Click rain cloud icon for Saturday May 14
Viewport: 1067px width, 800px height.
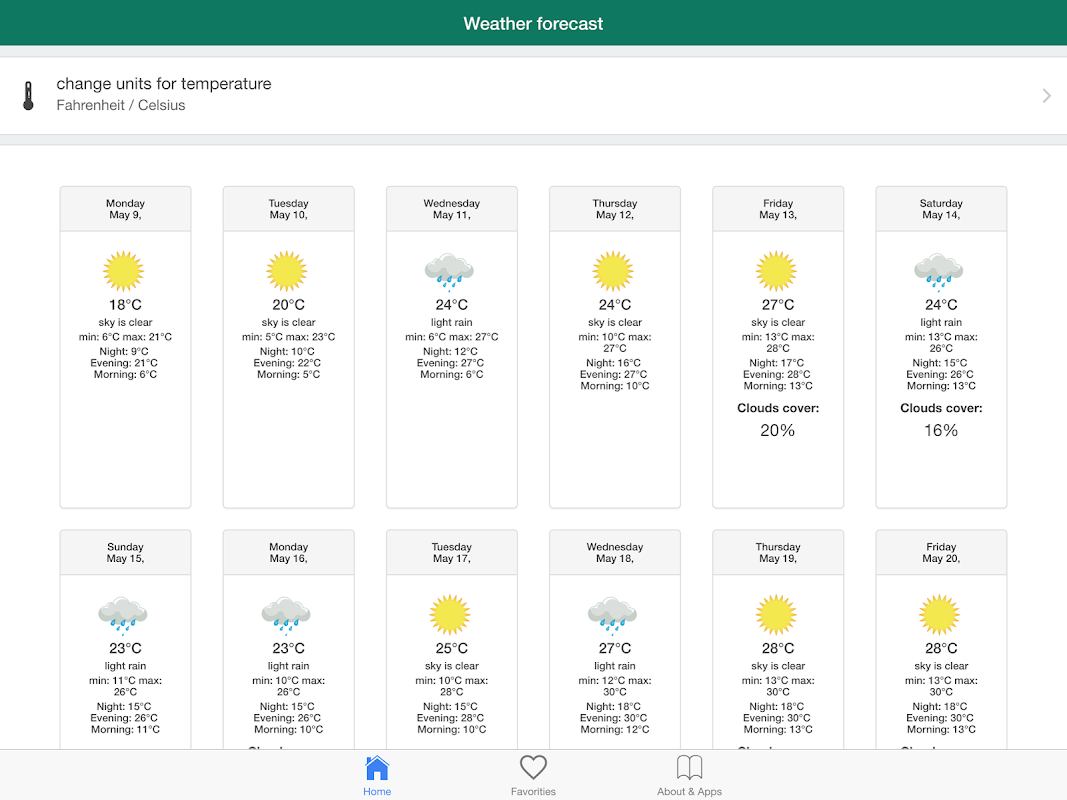[939, 272]
